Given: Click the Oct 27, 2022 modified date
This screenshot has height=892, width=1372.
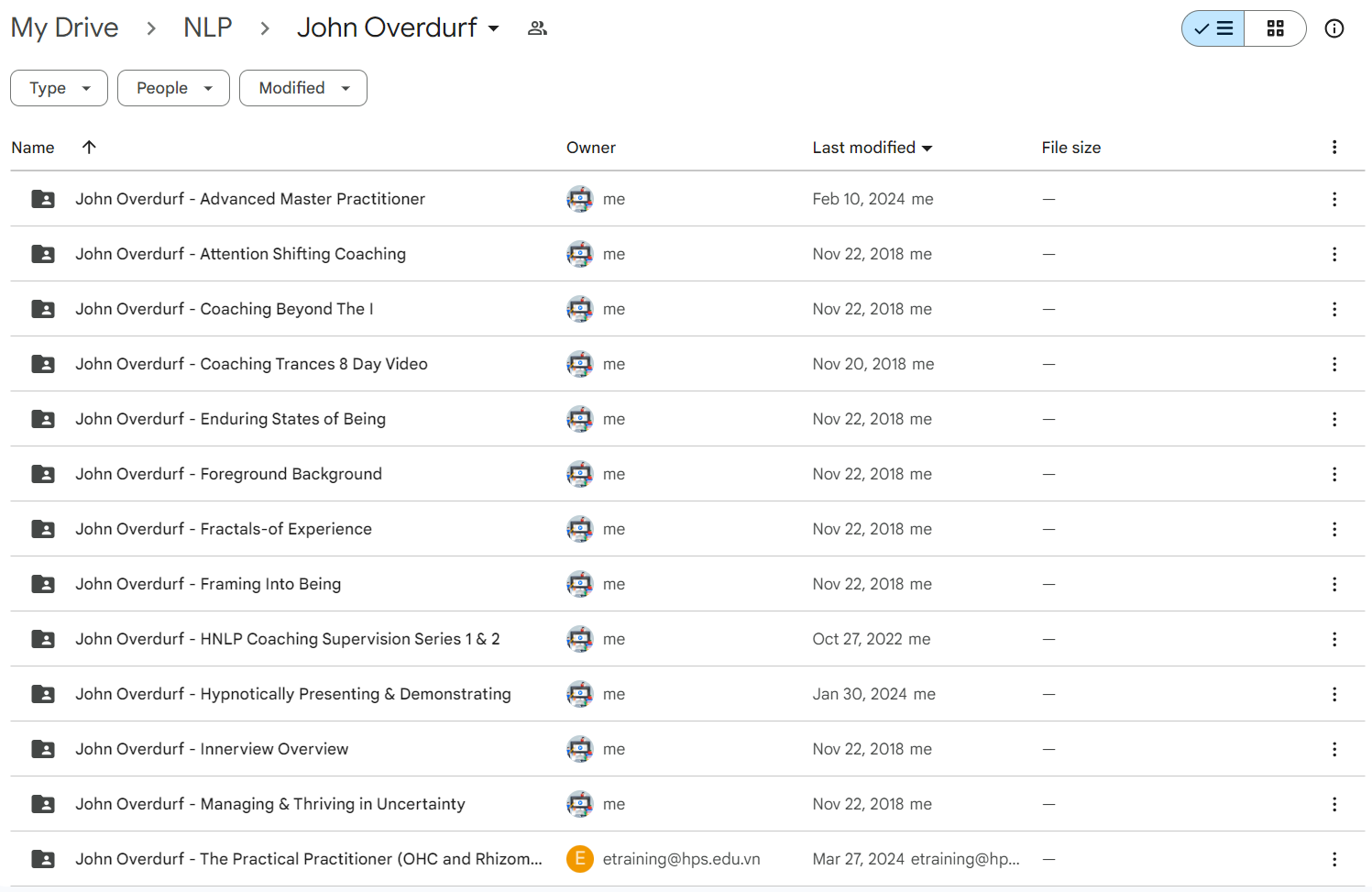Looking at the screenshot, I should (x=857, y=639).
